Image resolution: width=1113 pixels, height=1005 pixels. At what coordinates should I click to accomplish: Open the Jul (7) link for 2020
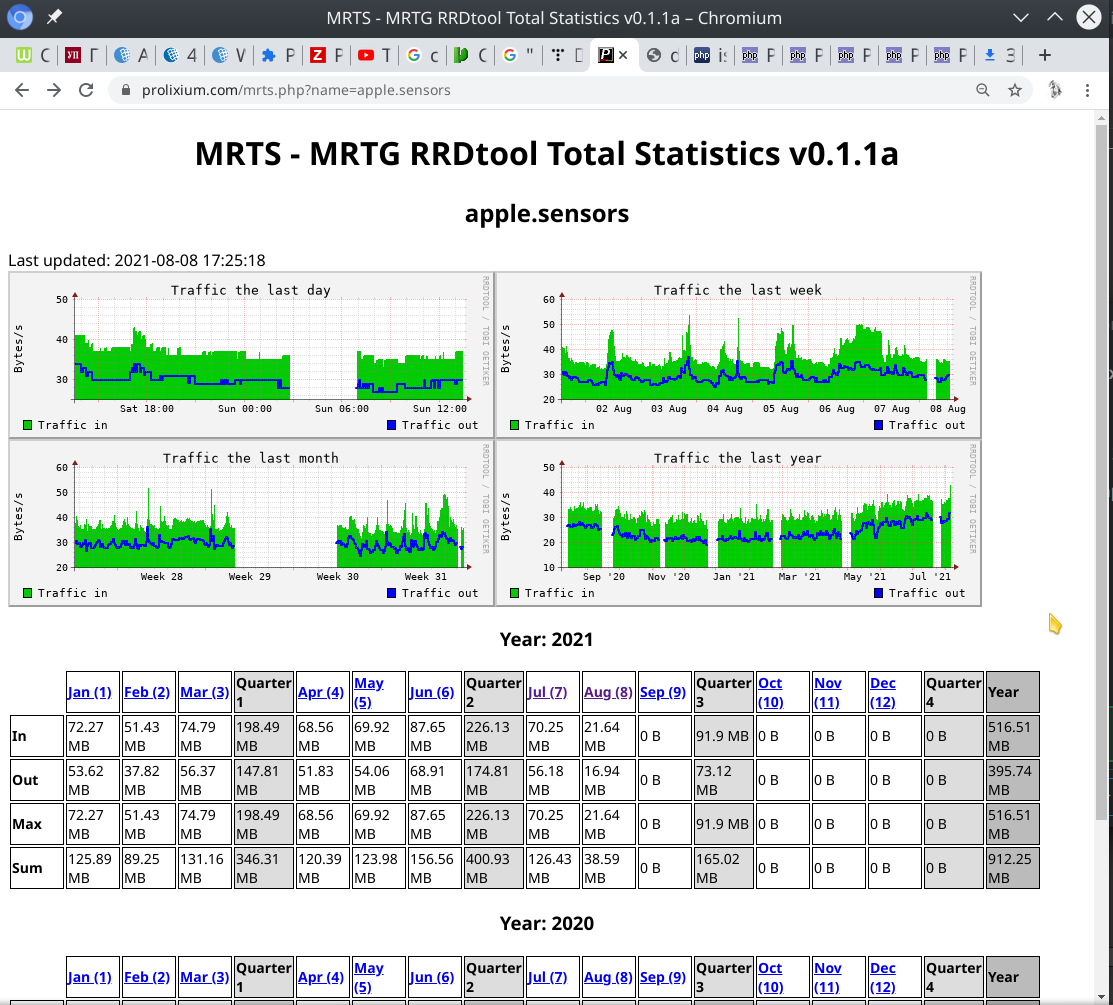tap(547, 977)
